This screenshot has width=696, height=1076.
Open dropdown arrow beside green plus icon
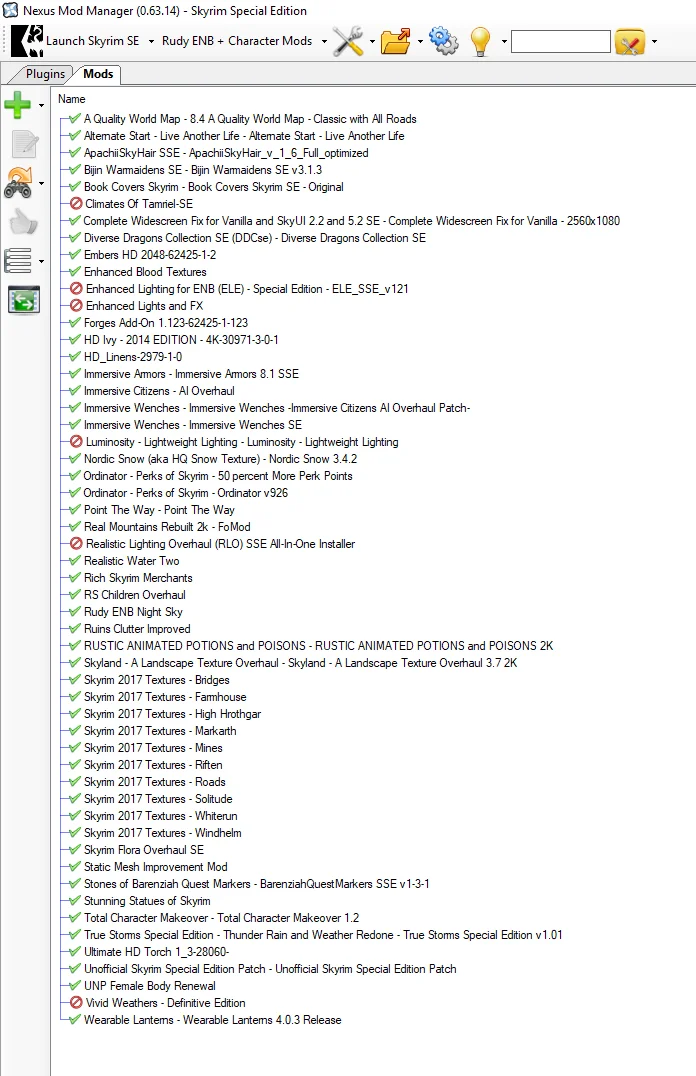tap(41, 106)
